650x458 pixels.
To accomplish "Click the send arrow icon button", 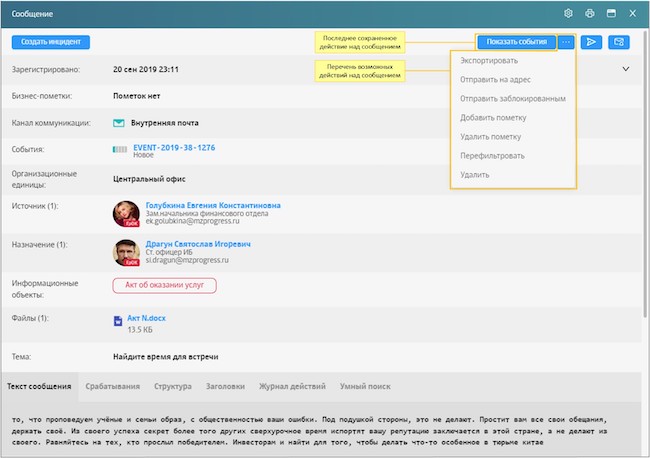I will [x=591, y=42].
